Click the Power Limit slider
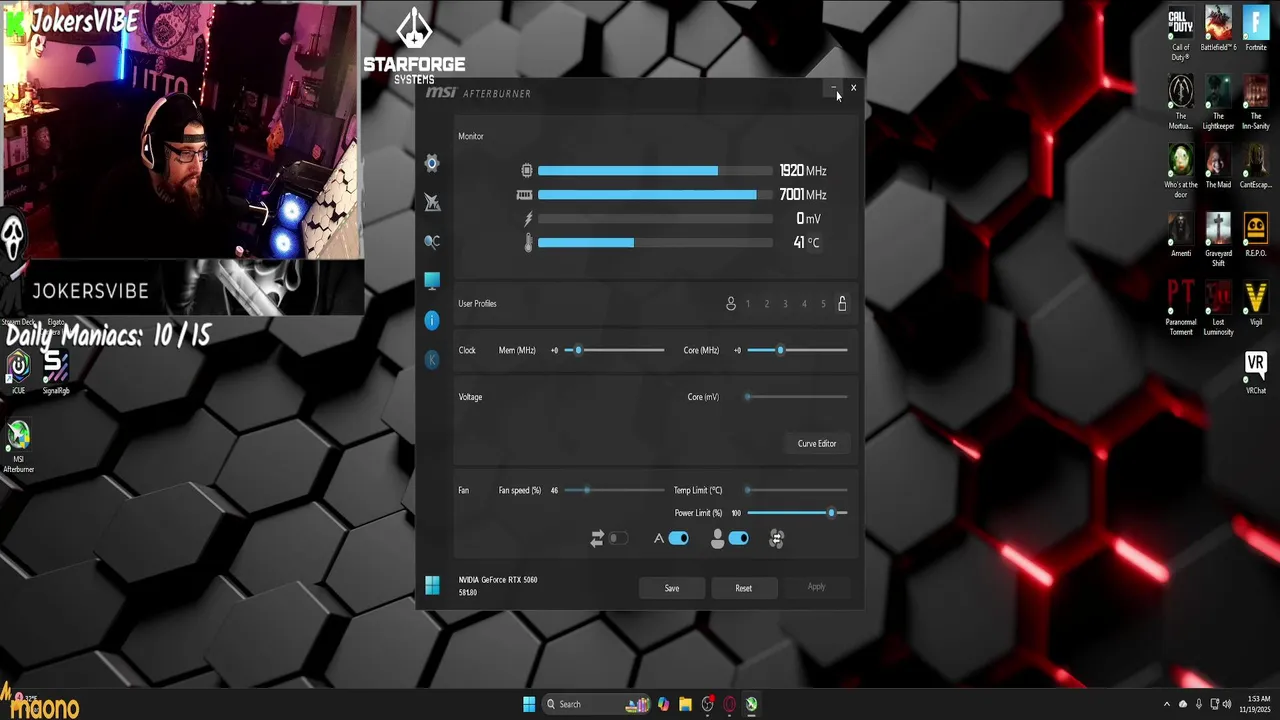Viewport: 1280px width, 720px height. (797, 513)
